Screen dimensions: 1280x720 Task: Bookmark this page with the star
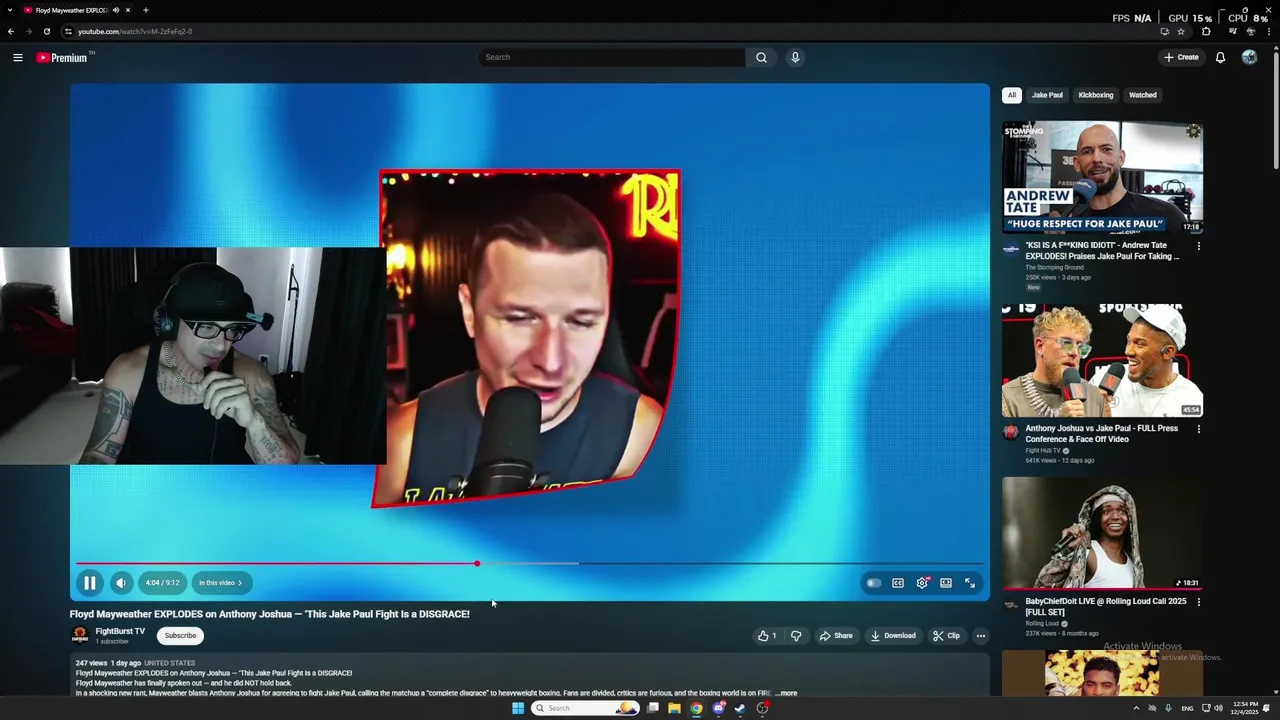pos(1181,31)
